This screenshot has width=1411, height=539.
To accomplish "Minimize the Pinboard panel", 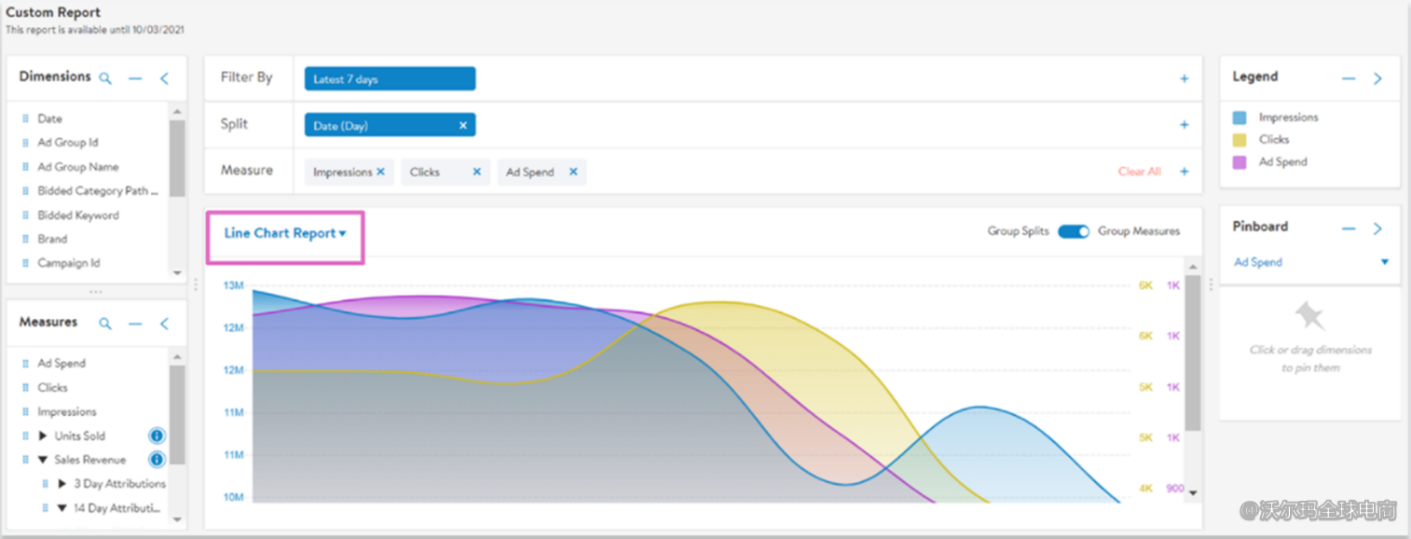I will tap(1348, 228).
